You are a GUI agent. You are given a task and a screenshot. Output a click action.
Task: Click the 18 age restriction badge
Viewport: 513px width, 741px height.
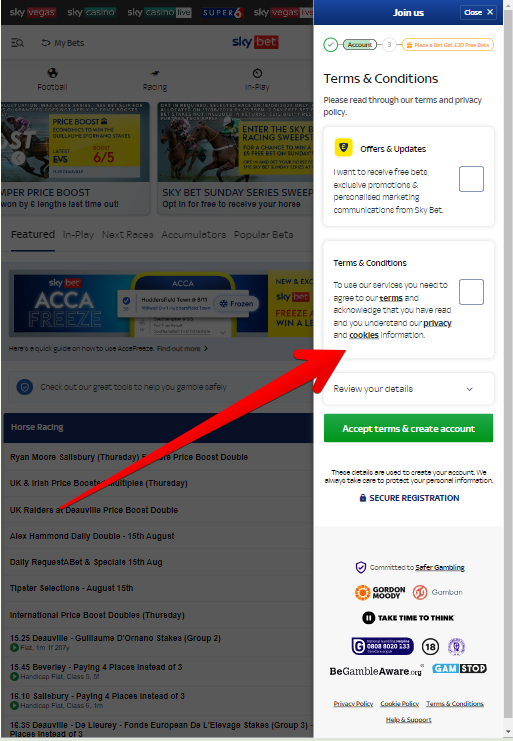pos(430,646)
